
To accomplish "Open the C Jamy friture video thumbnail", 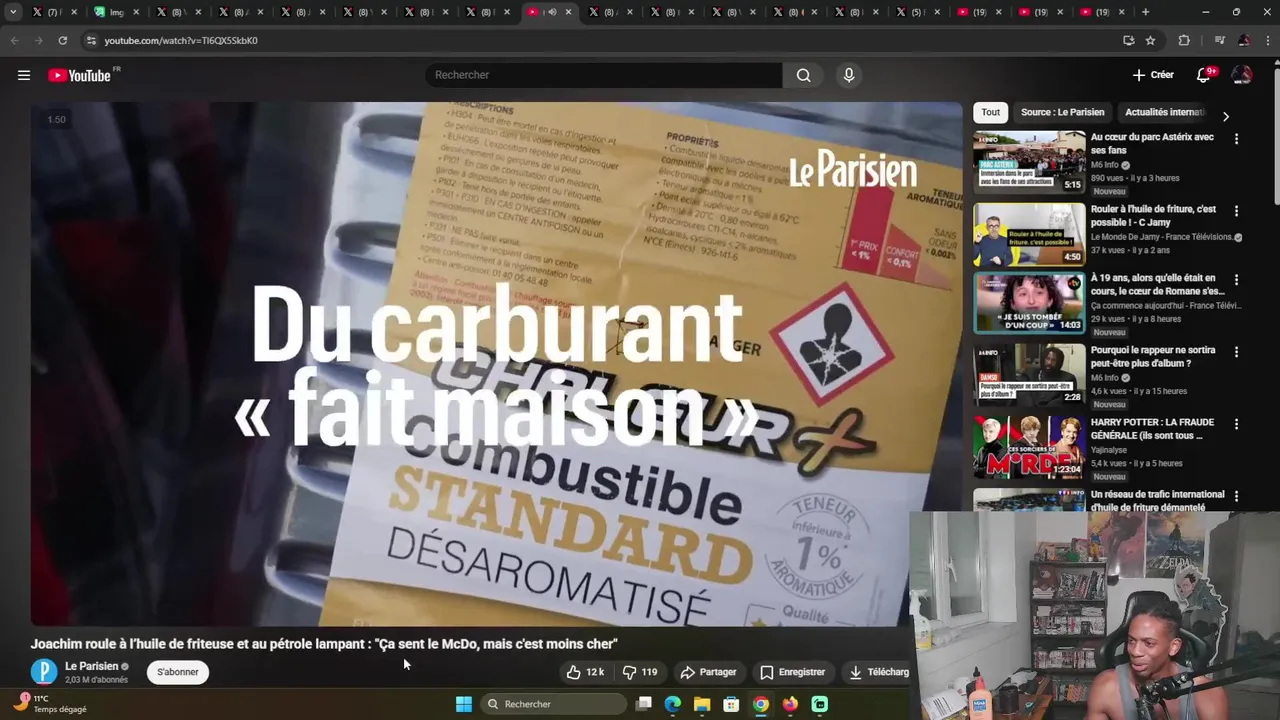I will pos(1029,233).
